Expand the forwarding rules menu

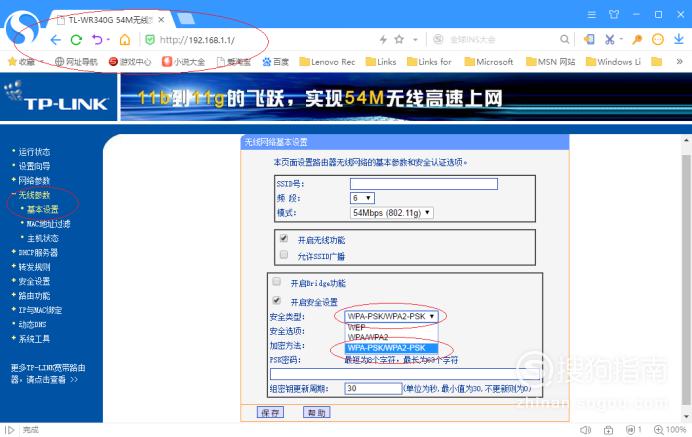tap(34, 267)
